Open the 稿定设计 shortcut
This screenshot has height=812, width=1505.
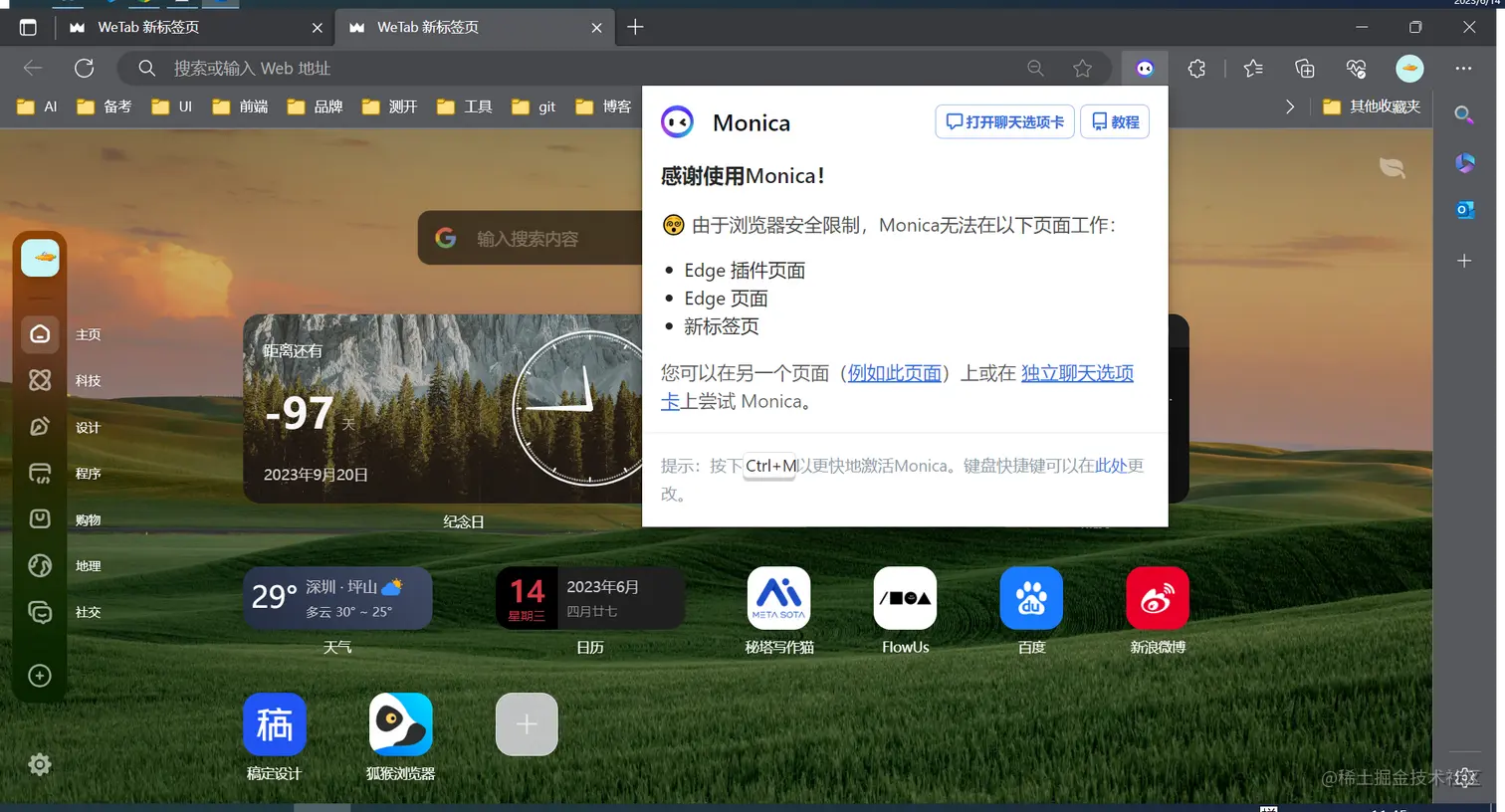click(275, 724)
